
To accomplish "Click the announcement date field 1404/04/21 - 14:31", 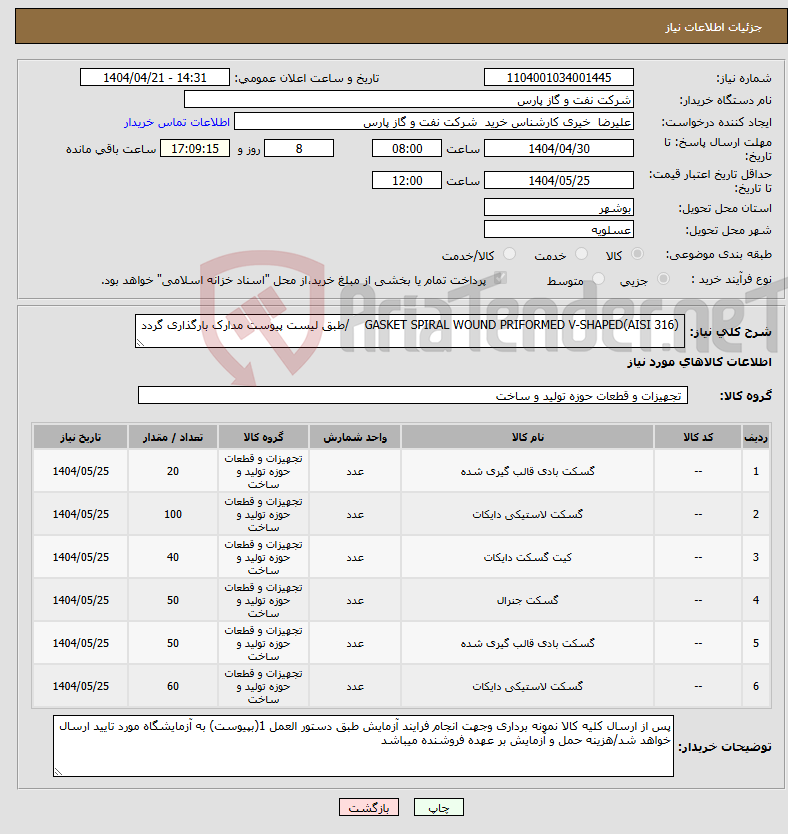I will [x=155, y=78].
